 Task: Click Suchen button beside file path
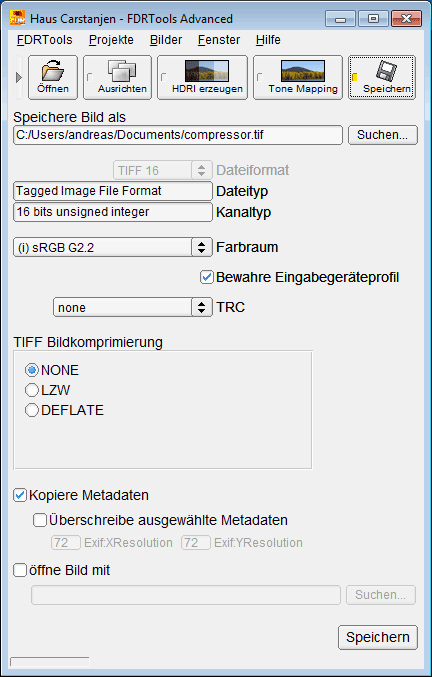coord(383,135)
